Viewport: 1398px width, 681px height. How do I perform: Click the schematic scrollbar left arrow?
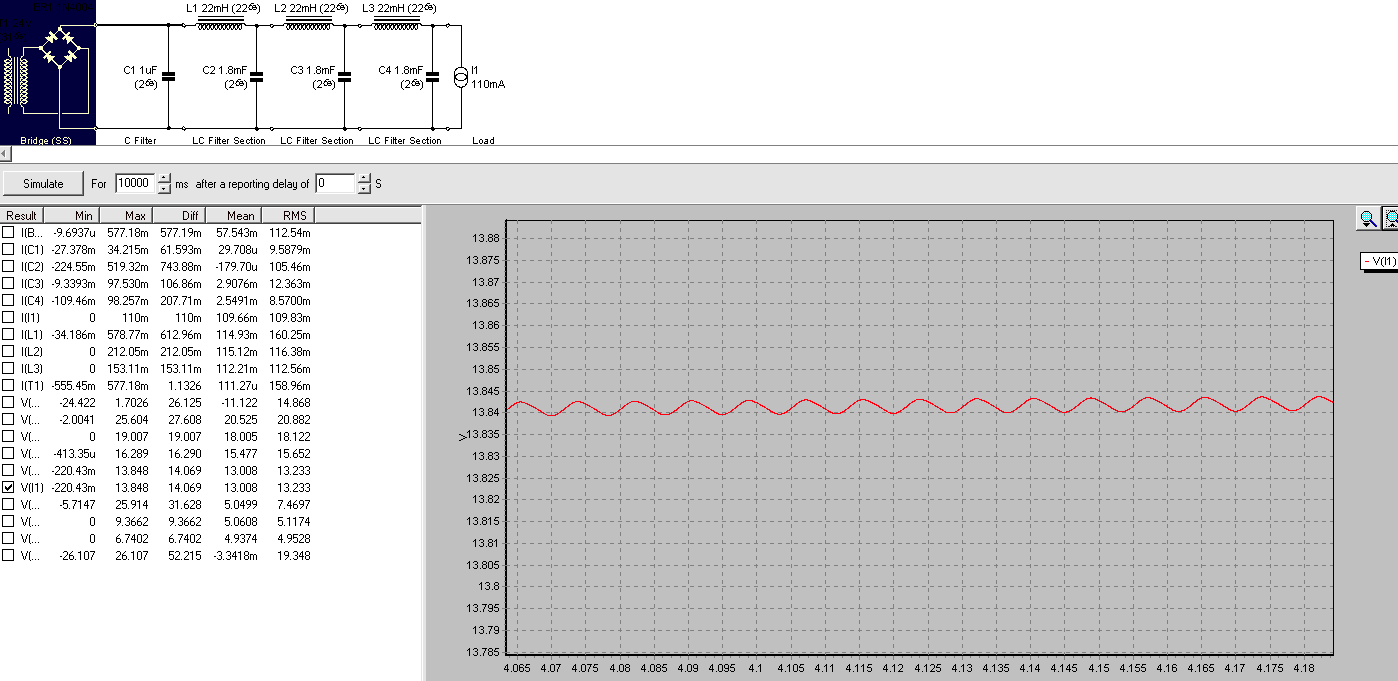[x=5, y=153]
